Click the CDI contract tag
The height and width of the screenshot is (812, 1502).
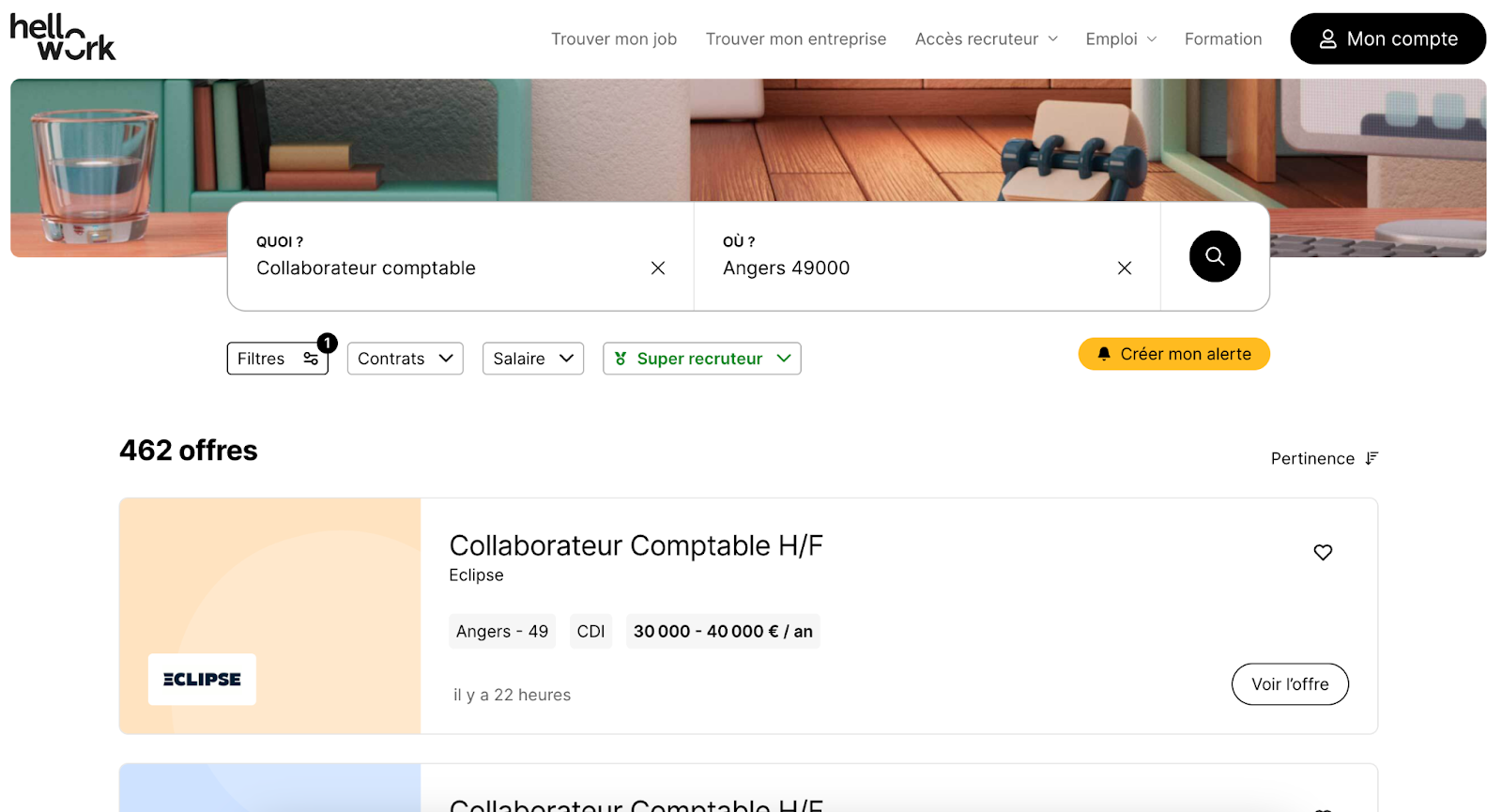(590, 632)
